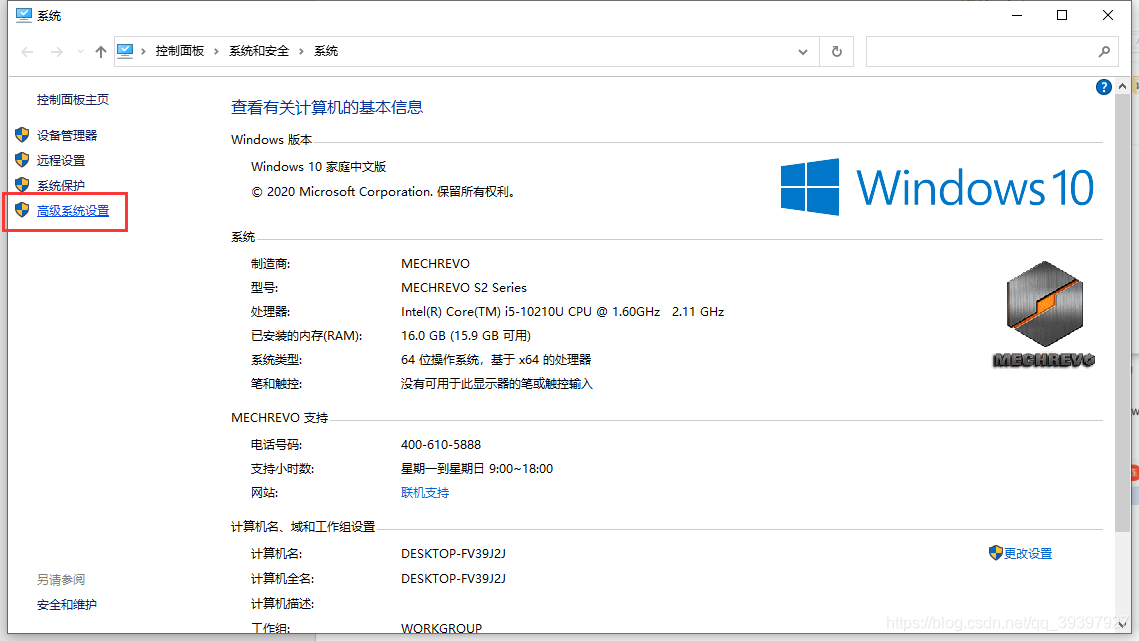Click WORKGROUP value text
1139x641 pixels.
442,629
